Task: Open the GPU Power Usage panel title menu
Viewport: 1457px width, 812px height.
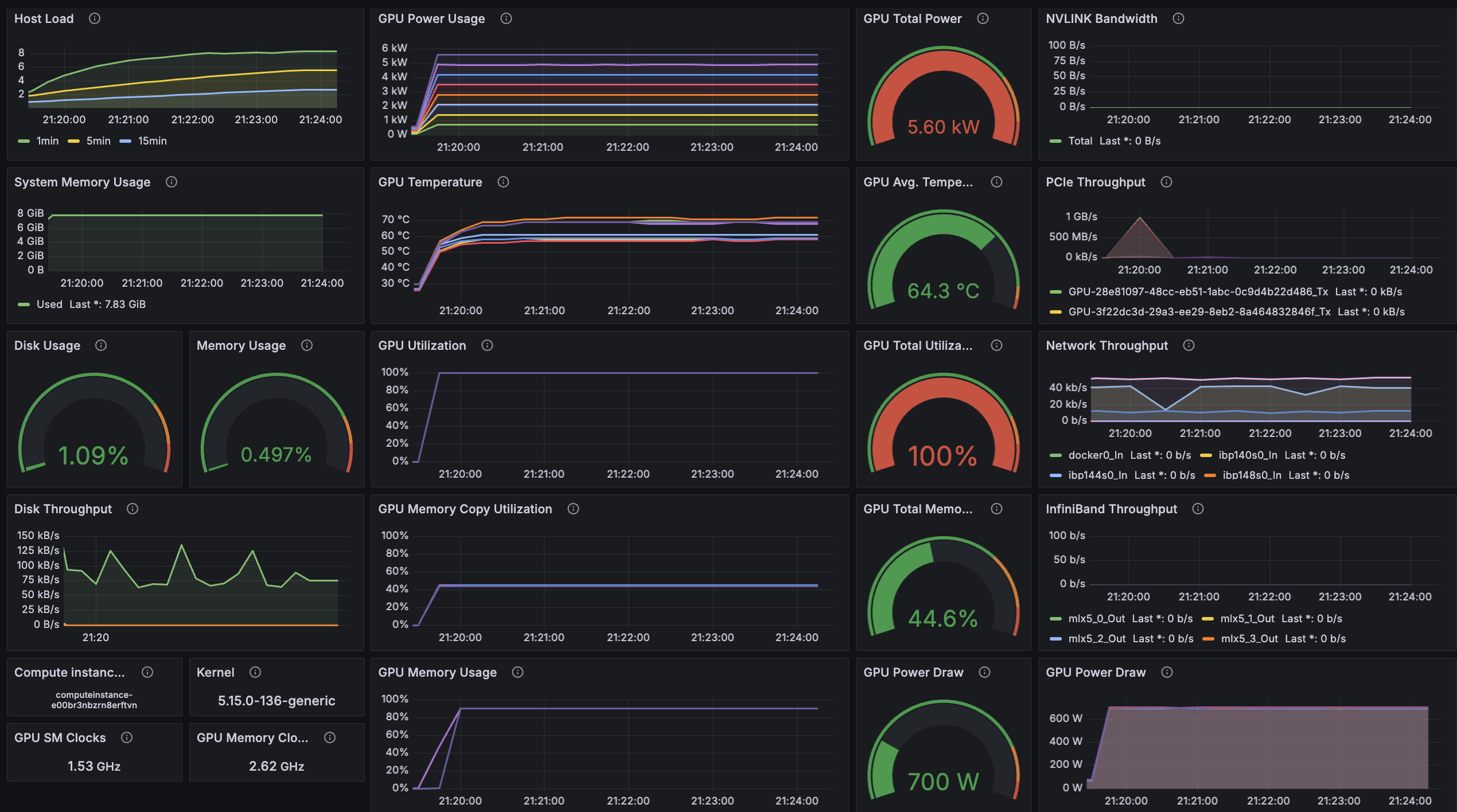Action: click(431, 18)
